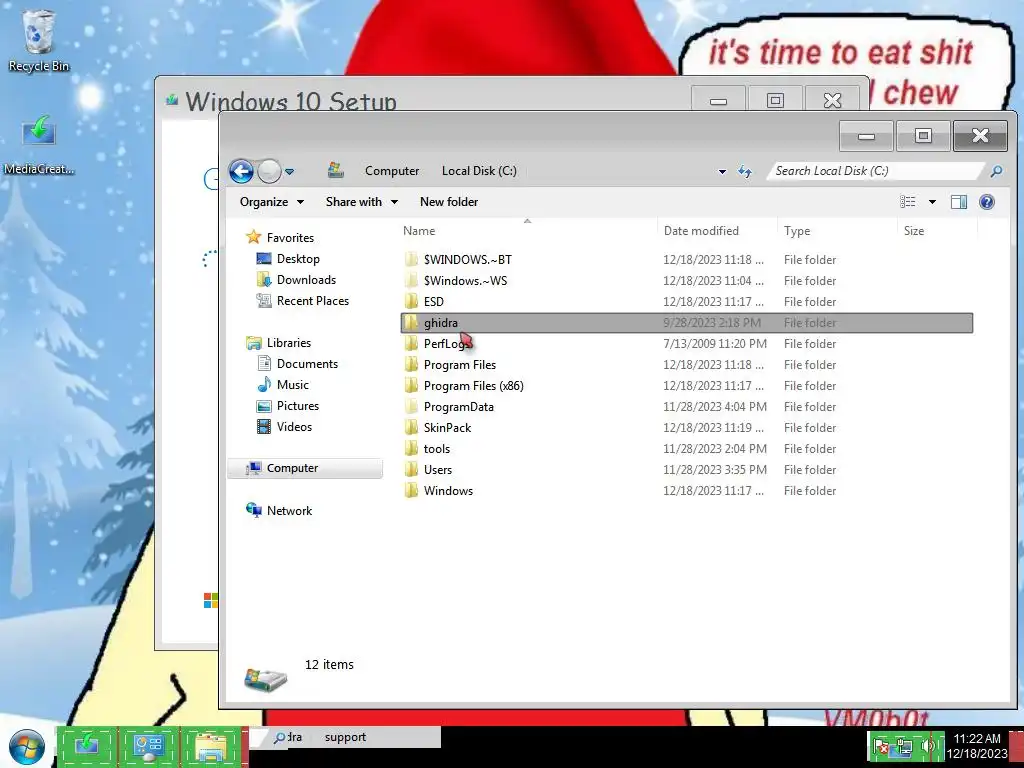
Task: Open the MediaCreationTool desktop icon
Action: [x=39, y=145]
